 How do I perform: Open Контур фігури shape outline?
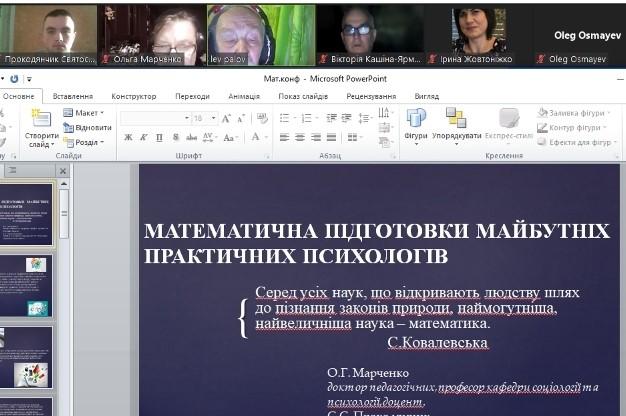[572, 128]
